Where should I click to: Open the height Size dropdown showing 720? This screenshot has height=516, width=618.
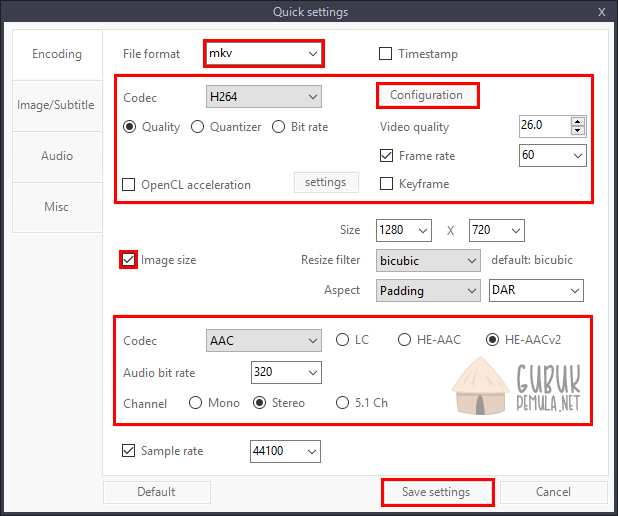(497, 230)
